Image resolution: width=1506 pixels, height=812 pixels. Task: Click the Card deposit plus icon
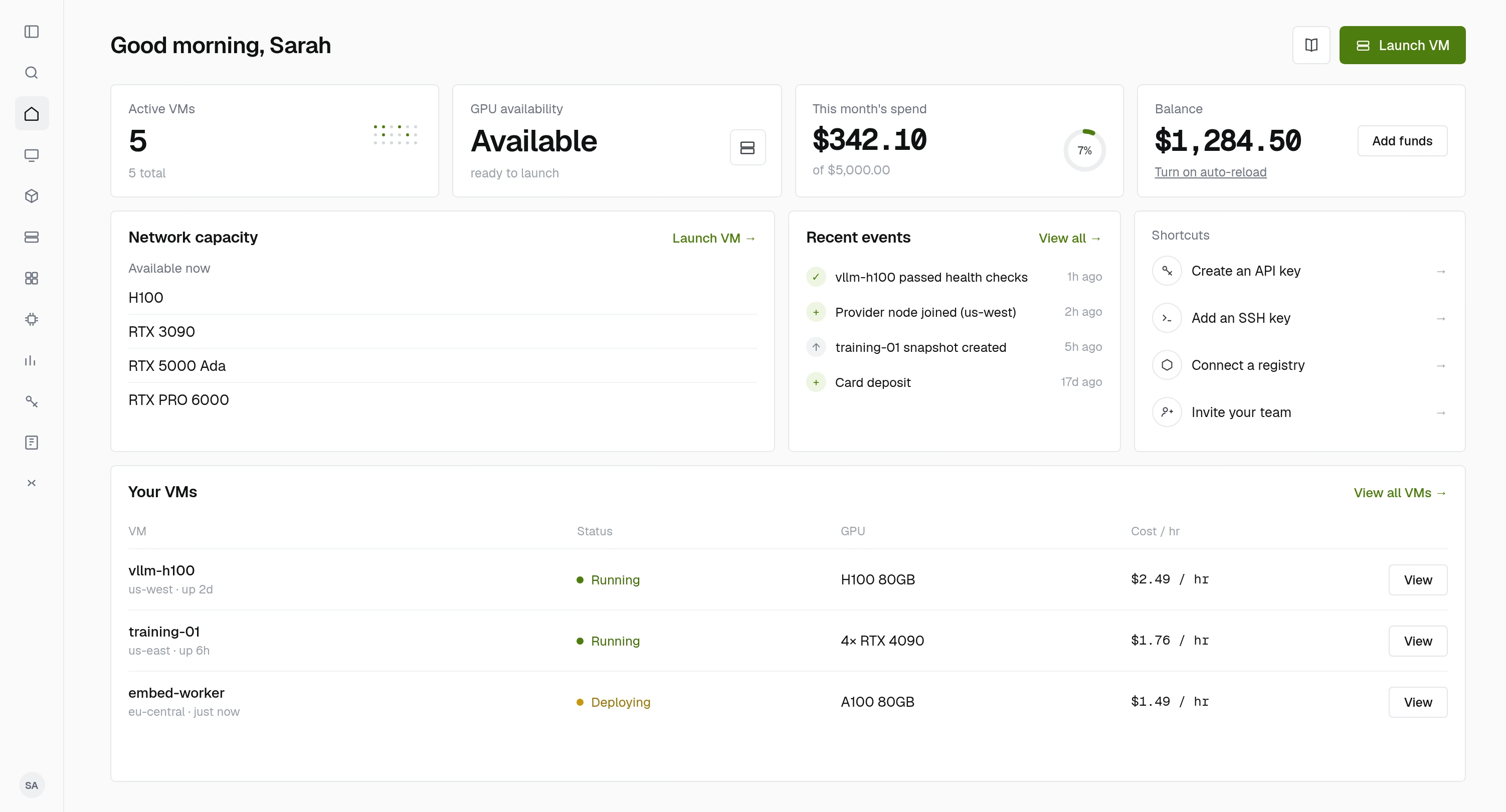pos(816,382)
